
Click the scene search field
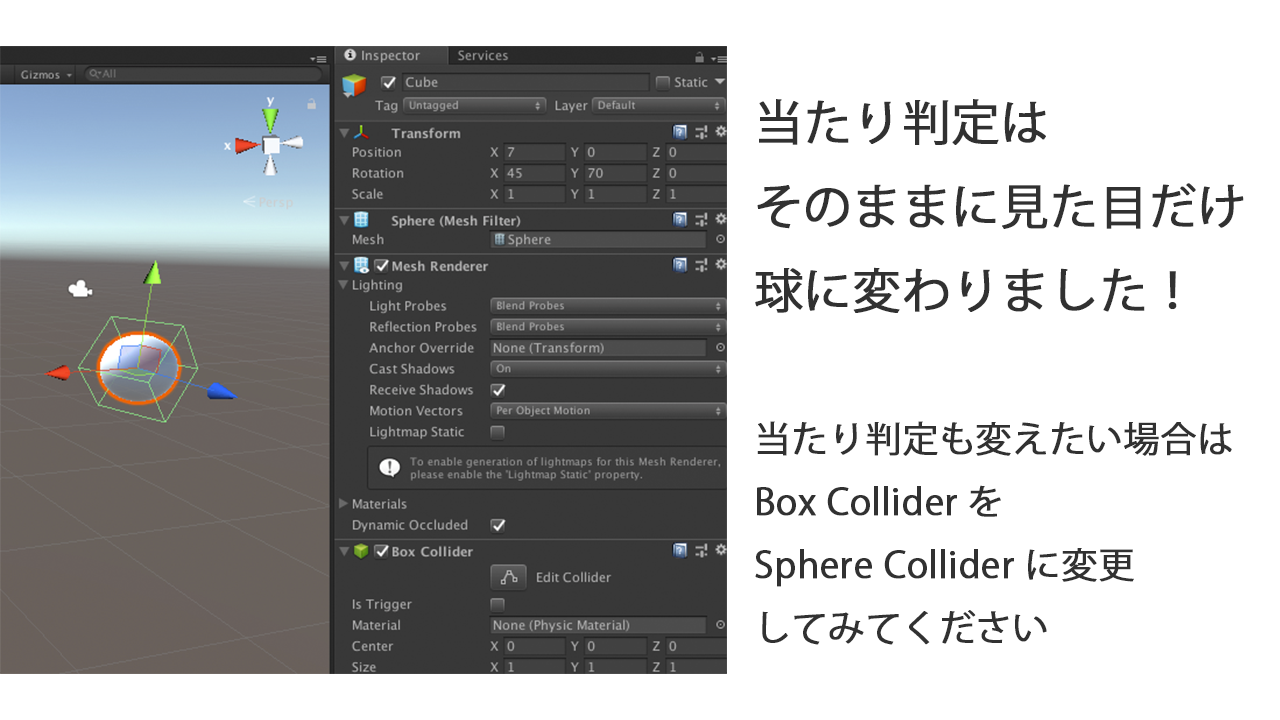click(203, 74)
